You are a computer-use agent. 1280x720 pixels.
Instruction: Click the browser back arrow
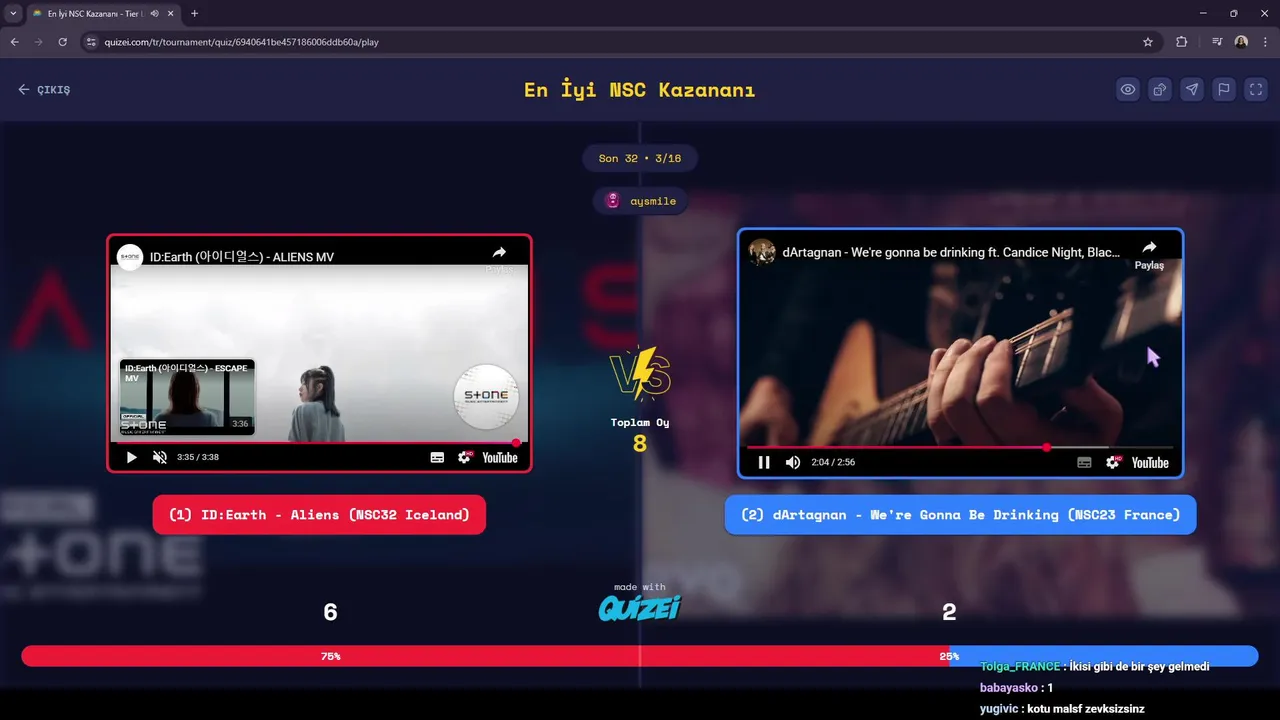[14, 42]
